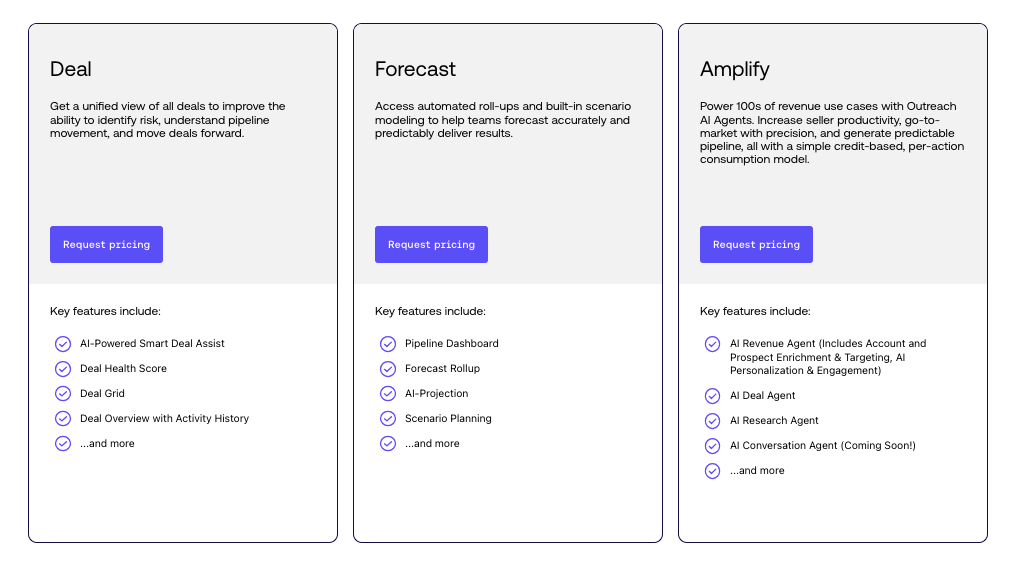Click '...and more' under Amplify features

pos(757,471)
